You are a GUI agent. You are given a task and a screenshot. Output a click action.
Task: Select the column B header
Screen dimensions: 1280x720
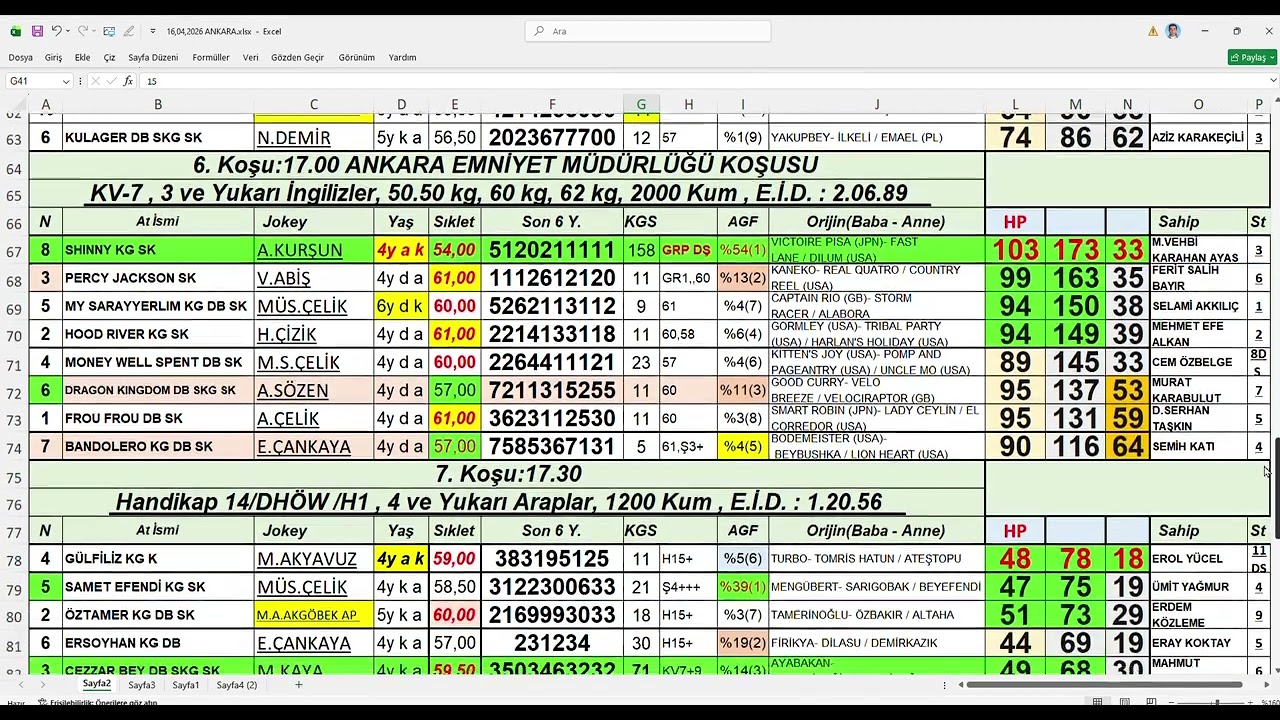157,104
